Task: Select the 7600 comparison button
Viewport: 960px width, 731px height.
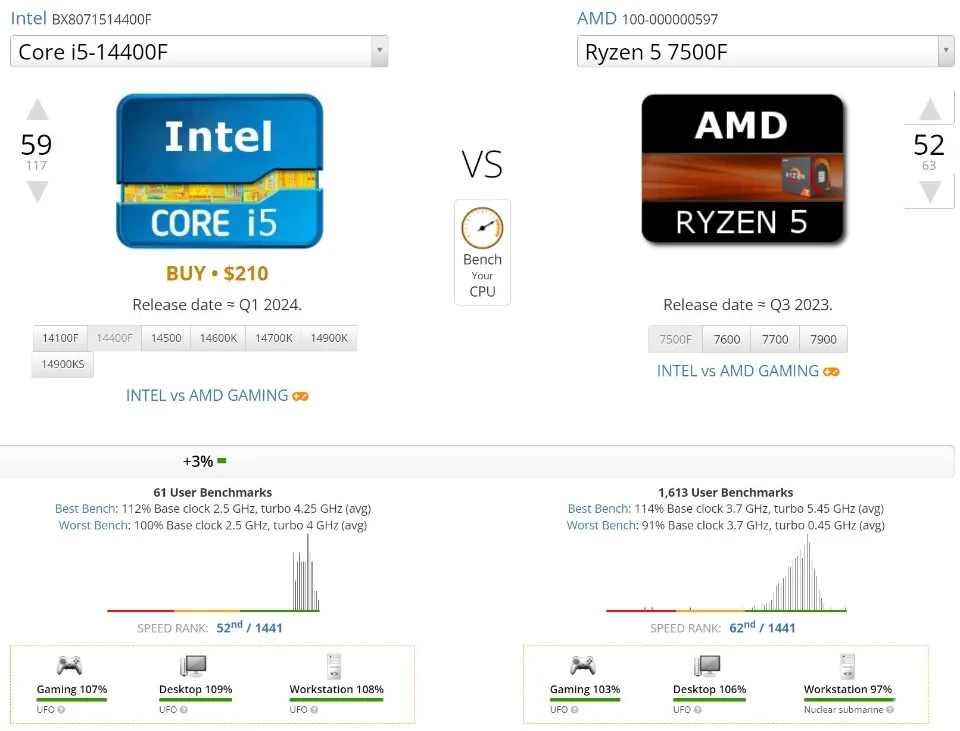Action: 726,339
